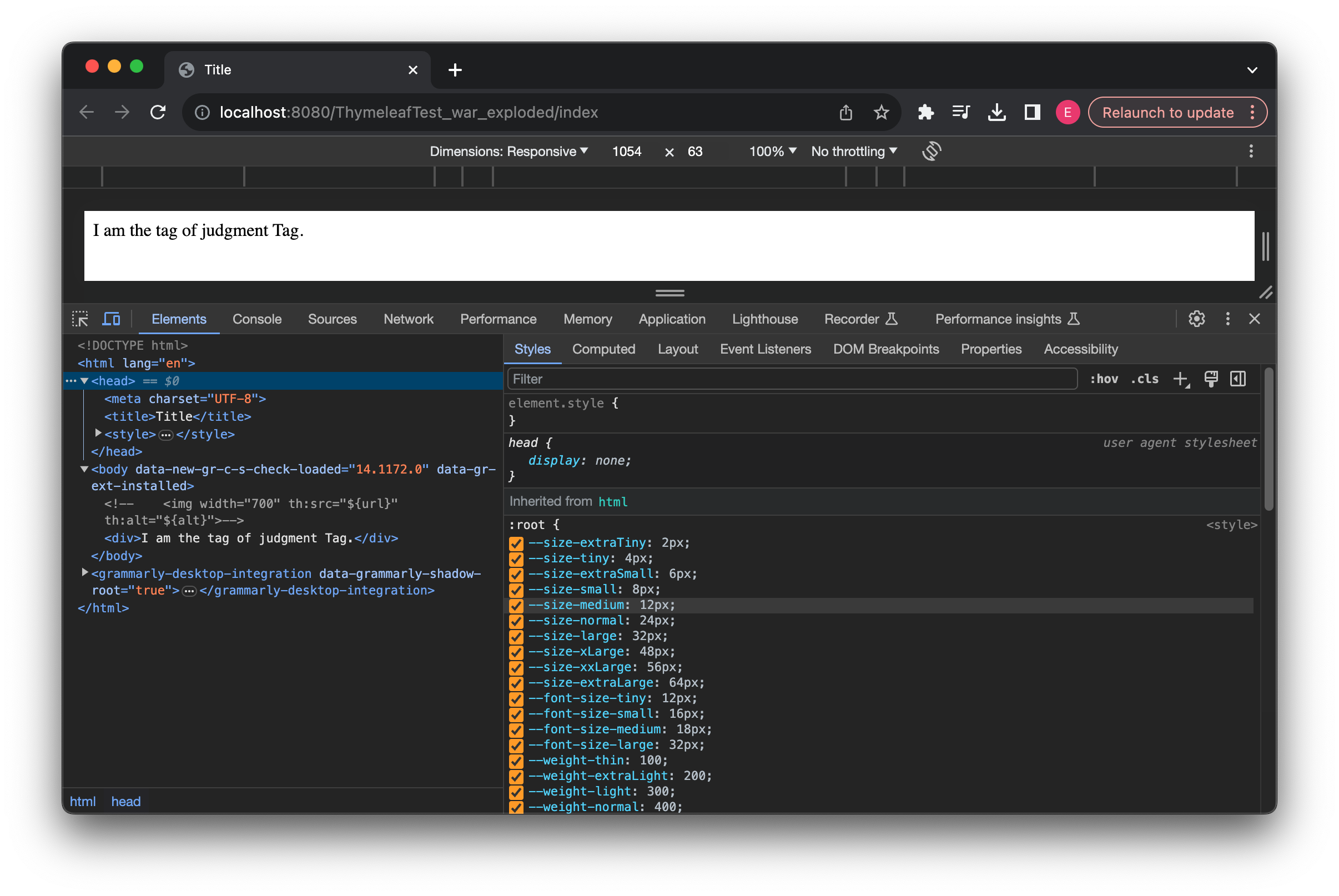The image size is (1339, 896).
Task: Toggle the --size-small CSS variable checkbox
Action: tap(516, 589)
